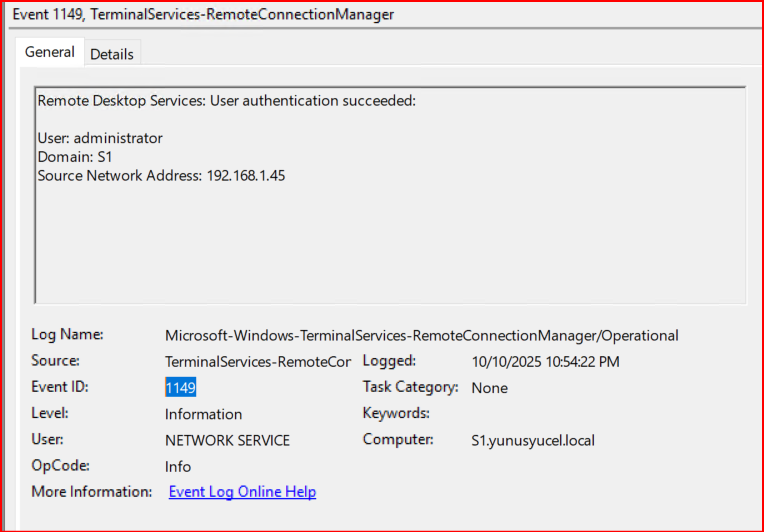Switch to the Details tab
Viewport: 764px width, 532px height.
pos(111,54)
